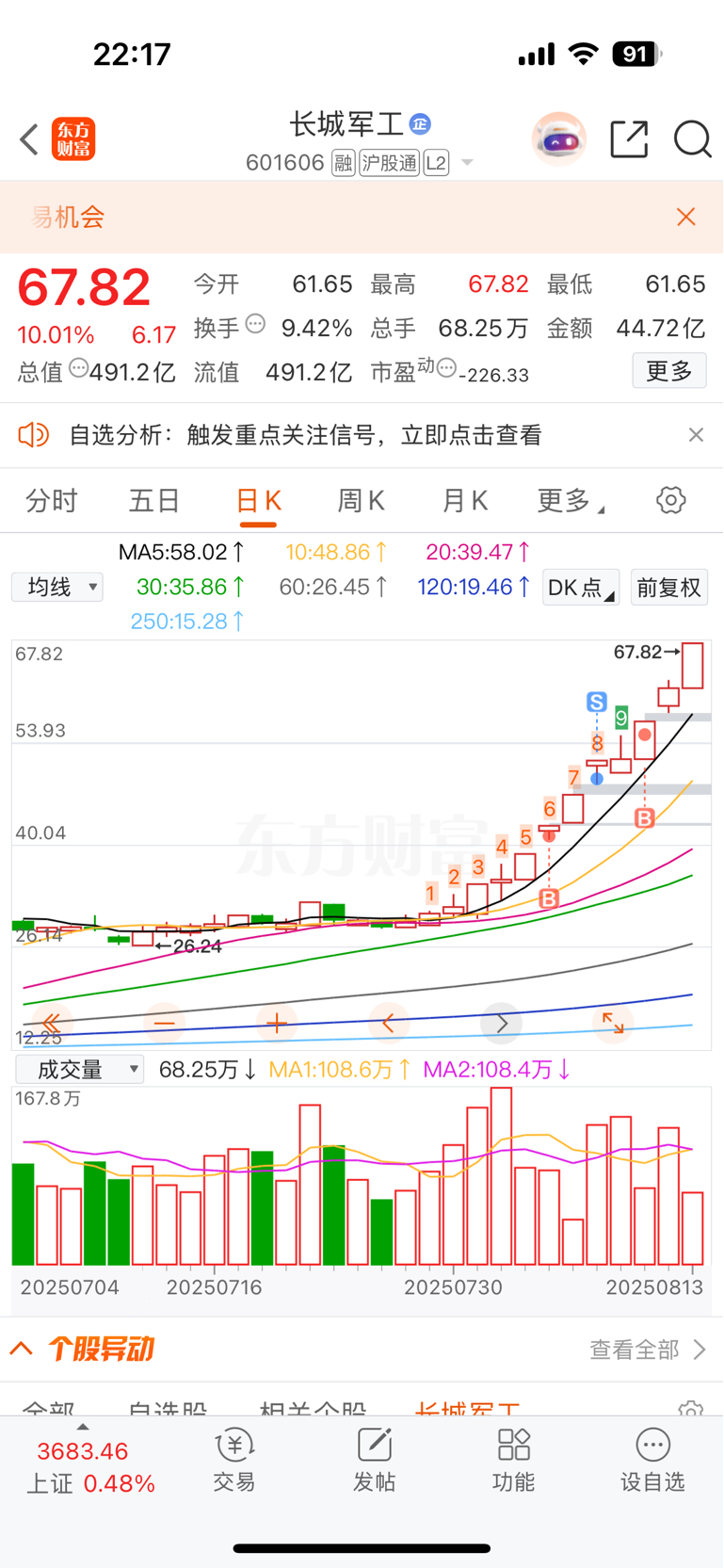Expand stock tags dropdown triangle
724x1568 pixels.
point(467,163)
